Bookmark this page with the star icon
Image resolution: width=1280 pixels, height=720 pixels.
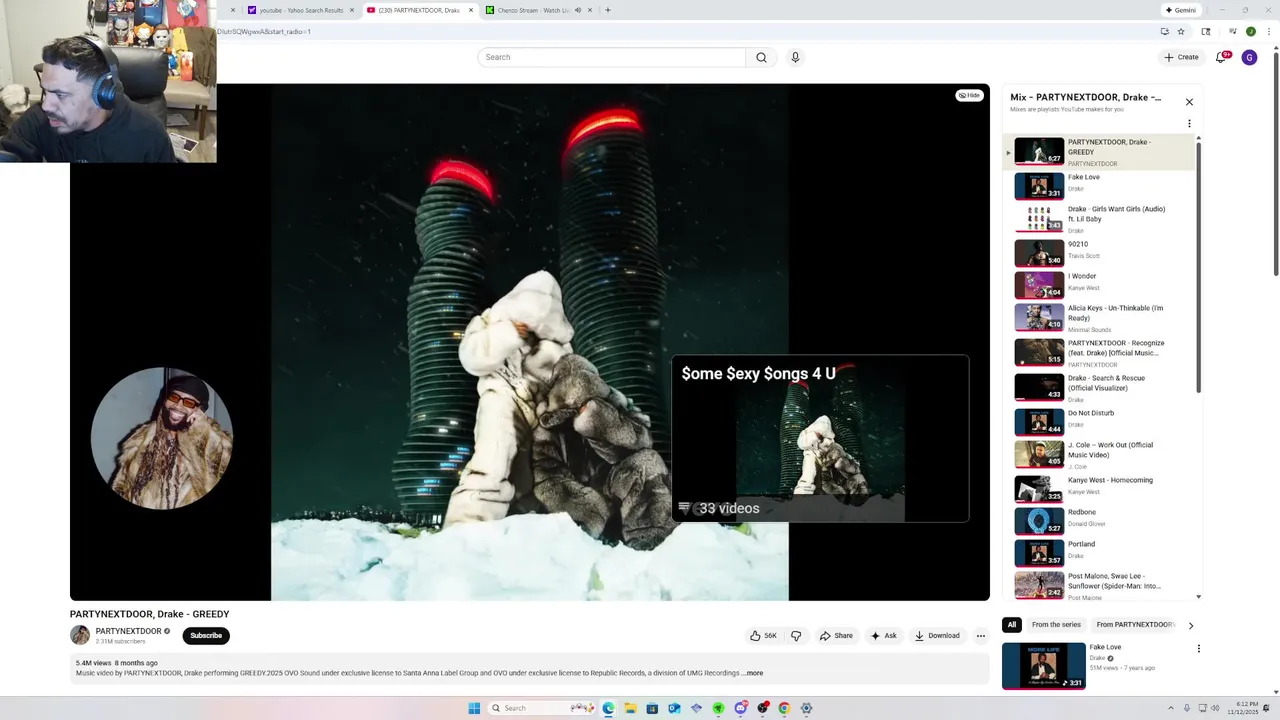click(x=1180, y=31)
